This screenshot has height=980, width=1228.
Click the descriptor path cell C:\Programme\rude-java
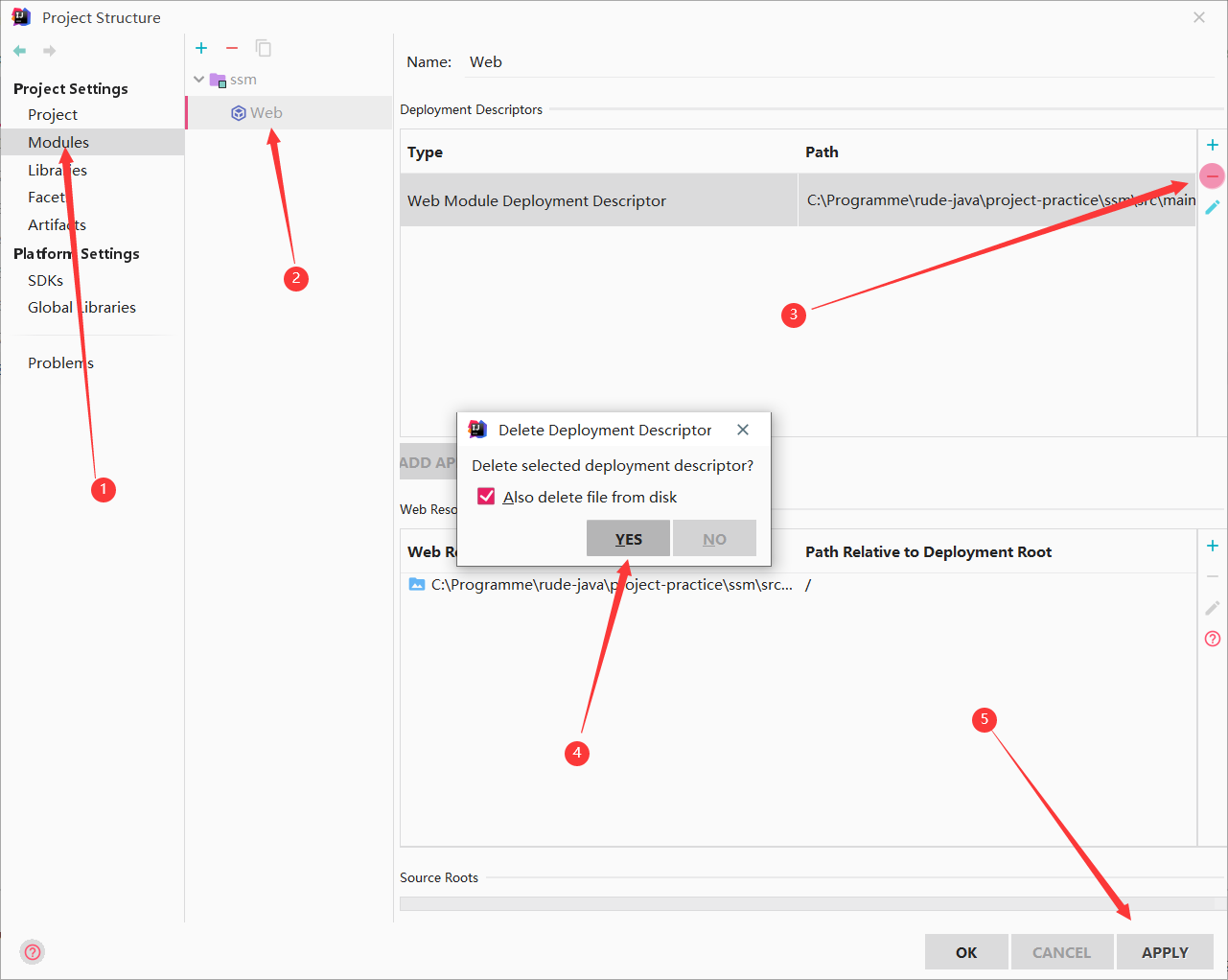[997, 200]
